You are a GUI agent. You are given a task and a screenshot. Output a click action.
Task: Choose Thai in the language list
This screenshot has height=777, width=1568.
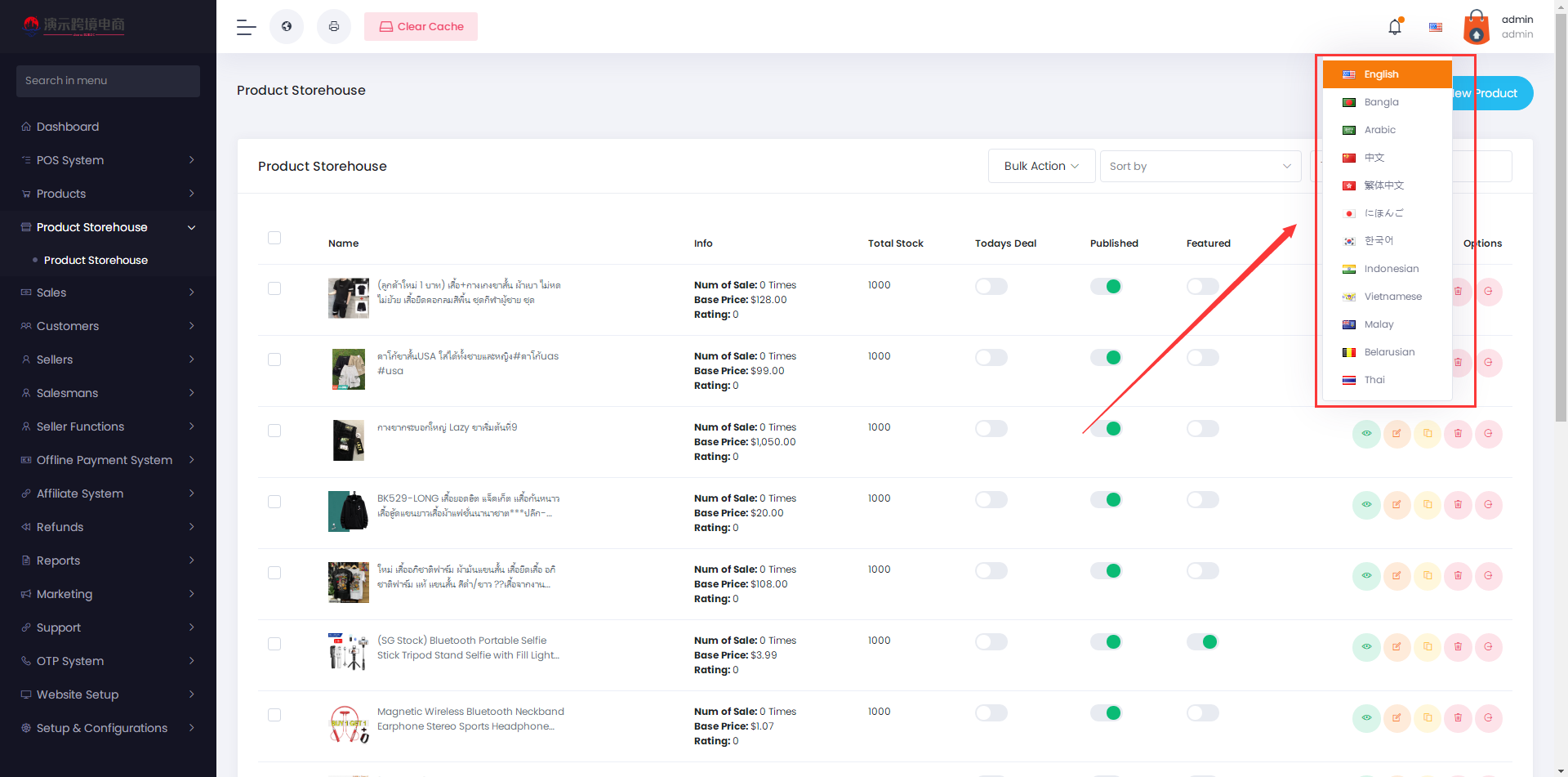(1374, 380)
